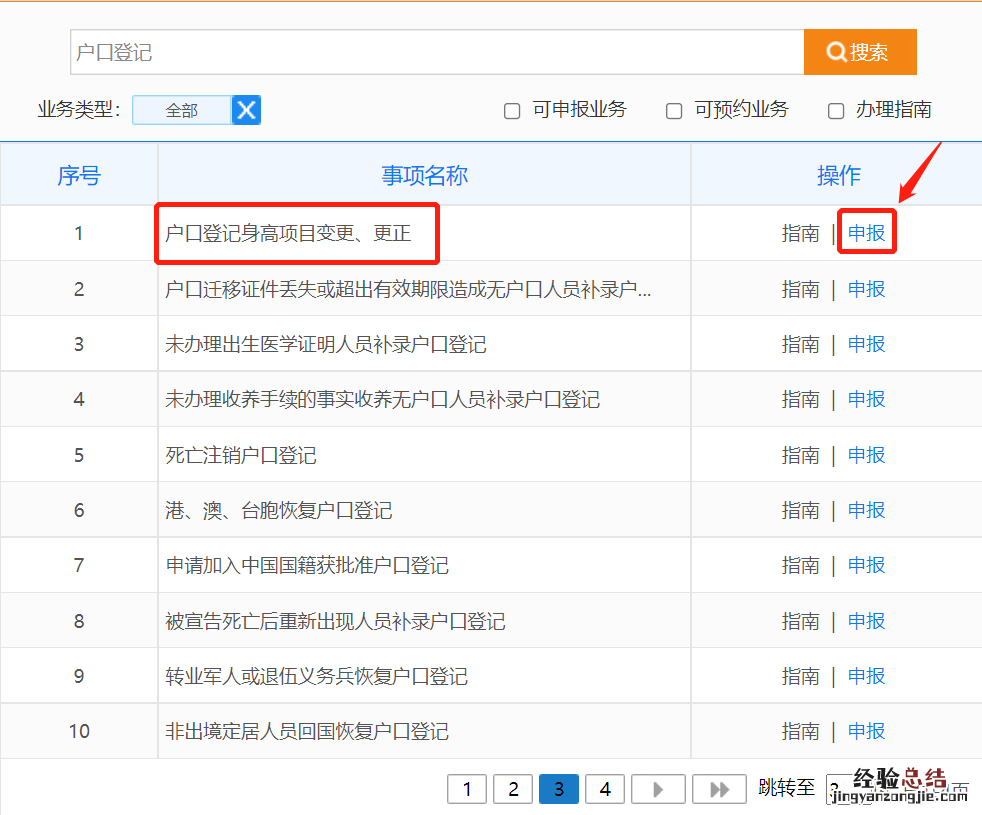Sort by the 序号 column header
The width and height of the screenshot is (982, 815).
[x=79, y=176]
